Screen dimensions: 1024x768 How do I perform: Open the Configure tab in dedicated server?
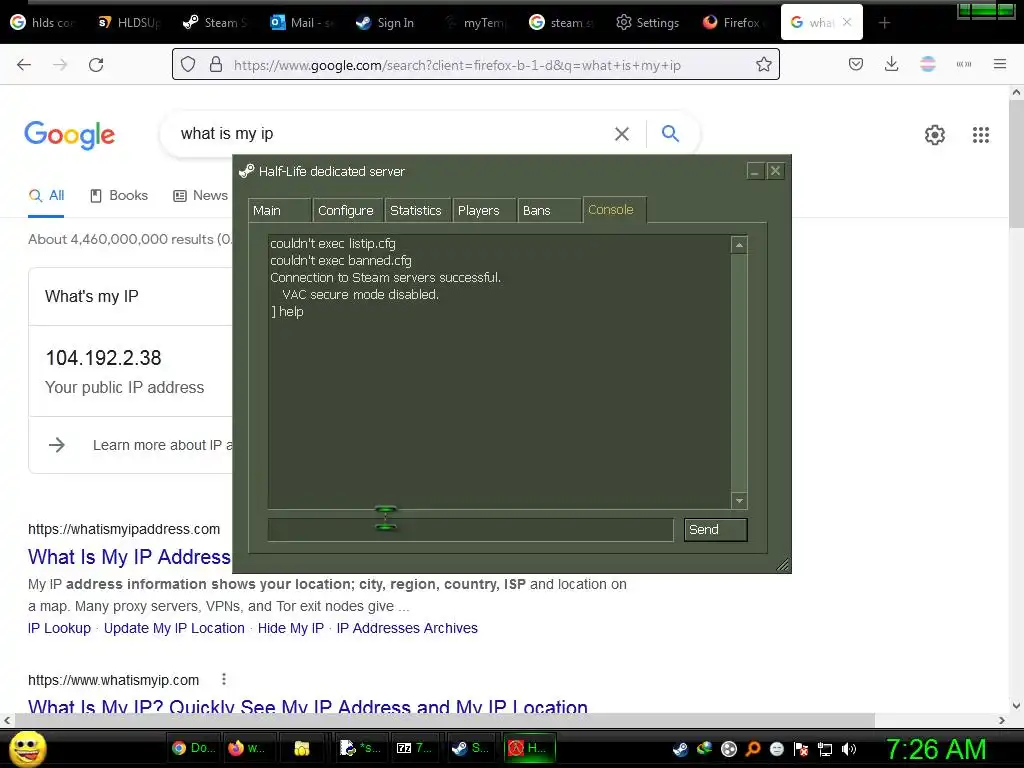pos(347,210)
